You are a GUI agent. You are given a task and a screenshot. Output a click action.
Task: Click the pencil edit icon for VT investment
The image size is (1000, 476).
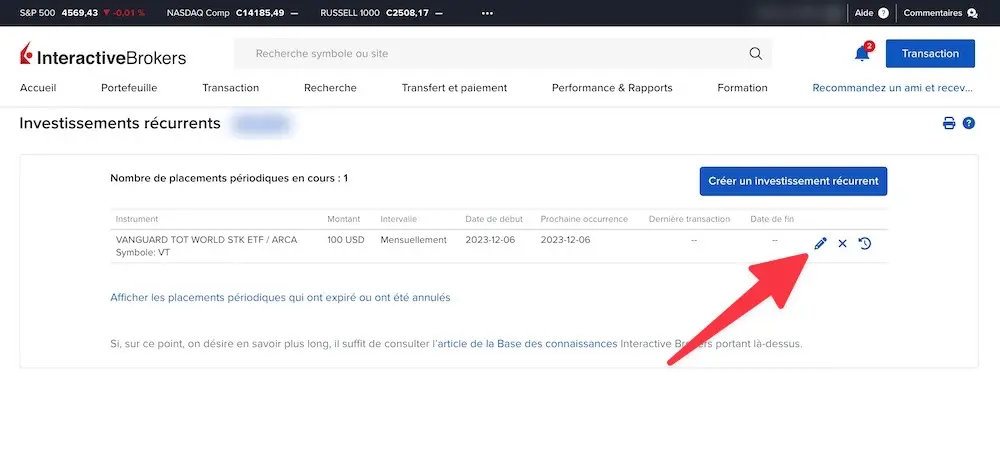click(x=820, y=243)
